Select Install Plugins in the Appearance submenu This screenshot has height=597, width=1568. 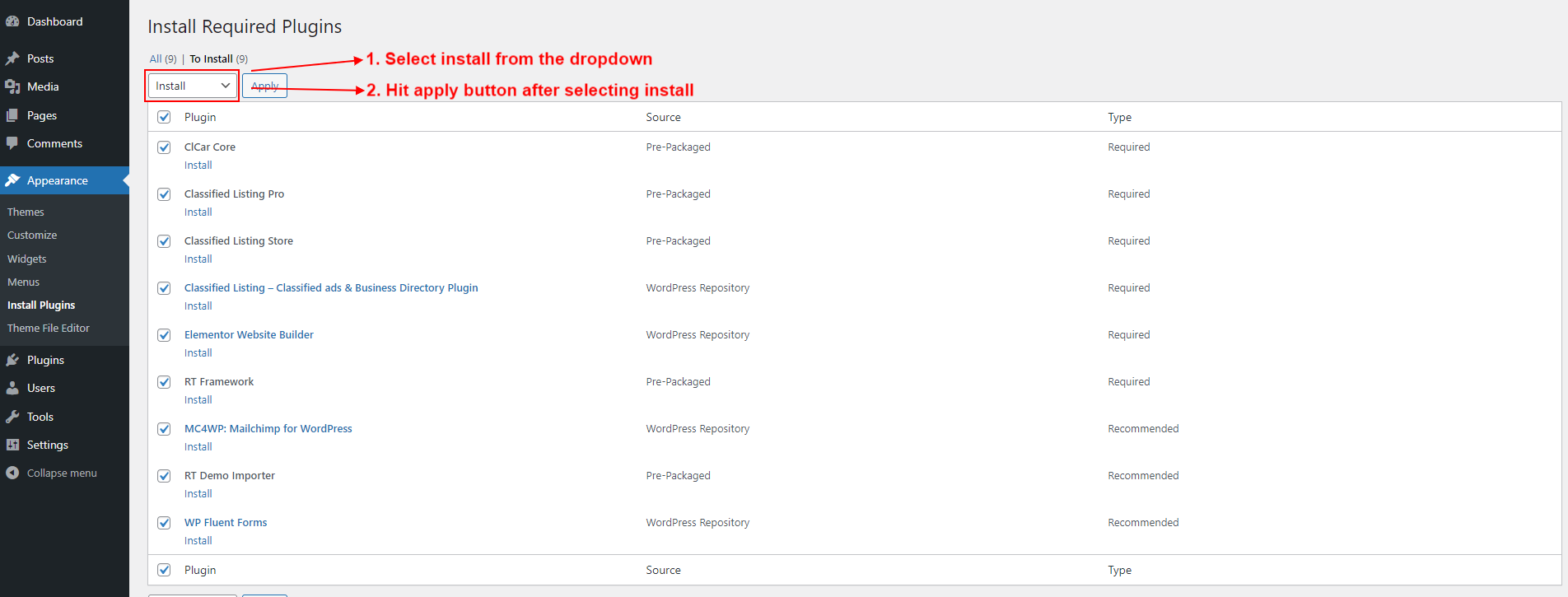(41, 305)
